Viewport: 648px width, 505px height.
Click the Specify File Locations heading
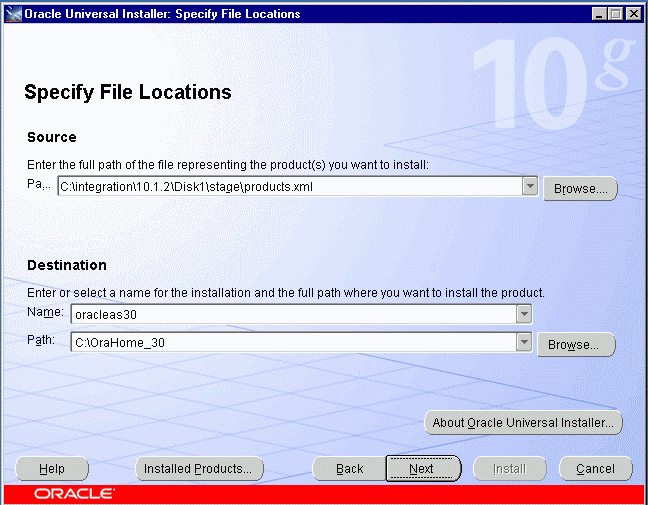[x=128, y=92]
